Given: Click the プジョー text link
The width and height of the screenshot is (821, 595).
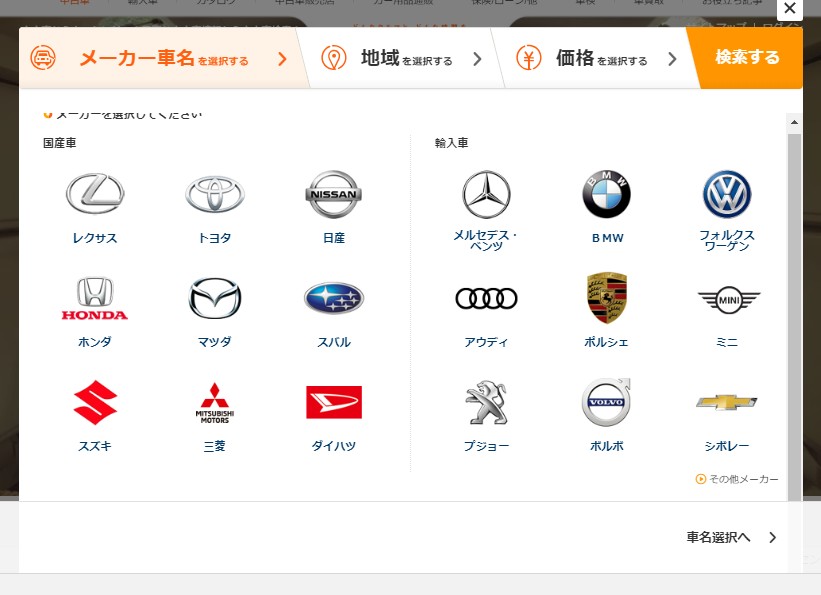Looking at the screenshot, I should point(486,446).
